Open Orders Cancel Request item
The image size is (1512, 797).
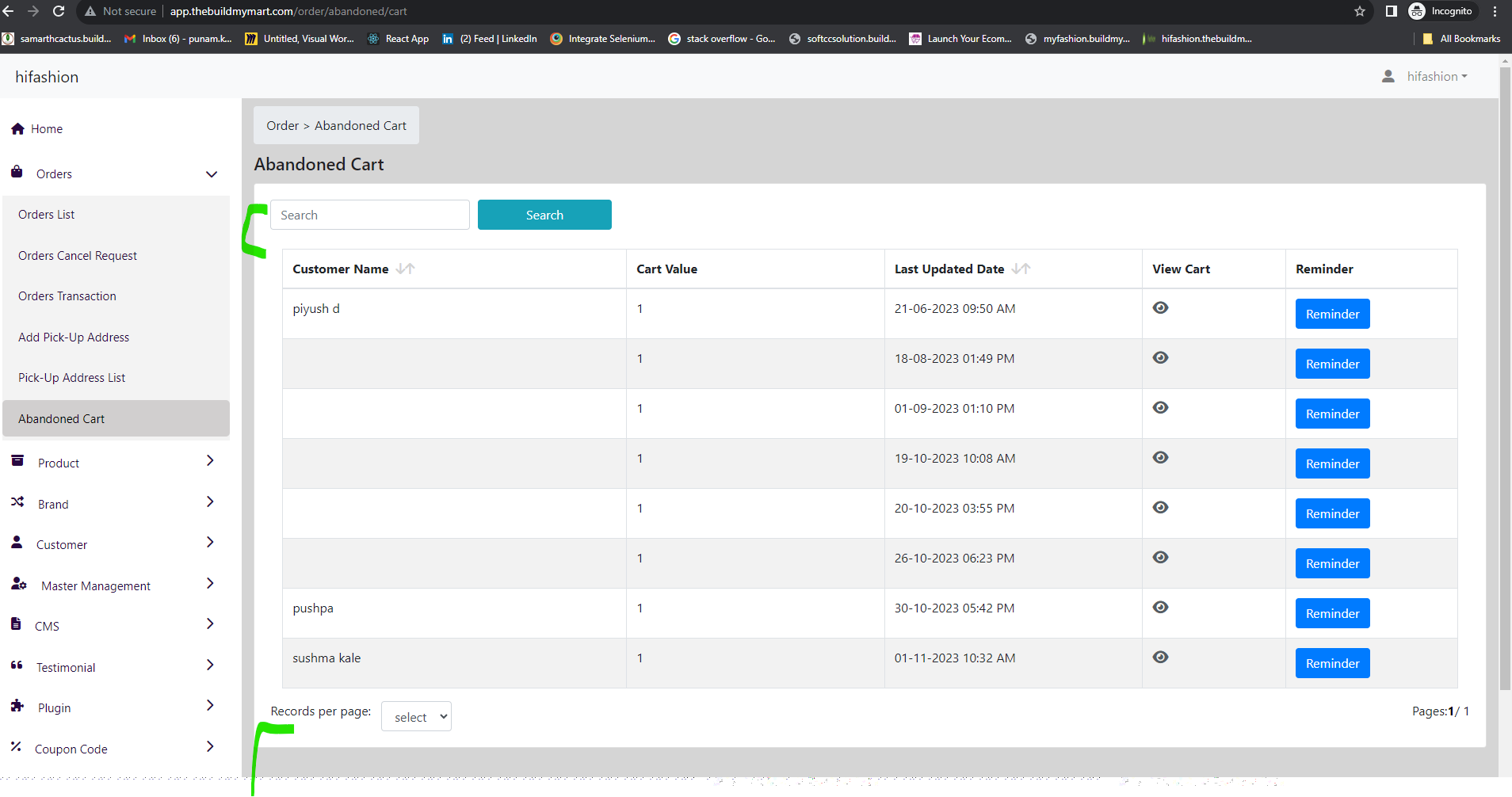coord(116,256)
